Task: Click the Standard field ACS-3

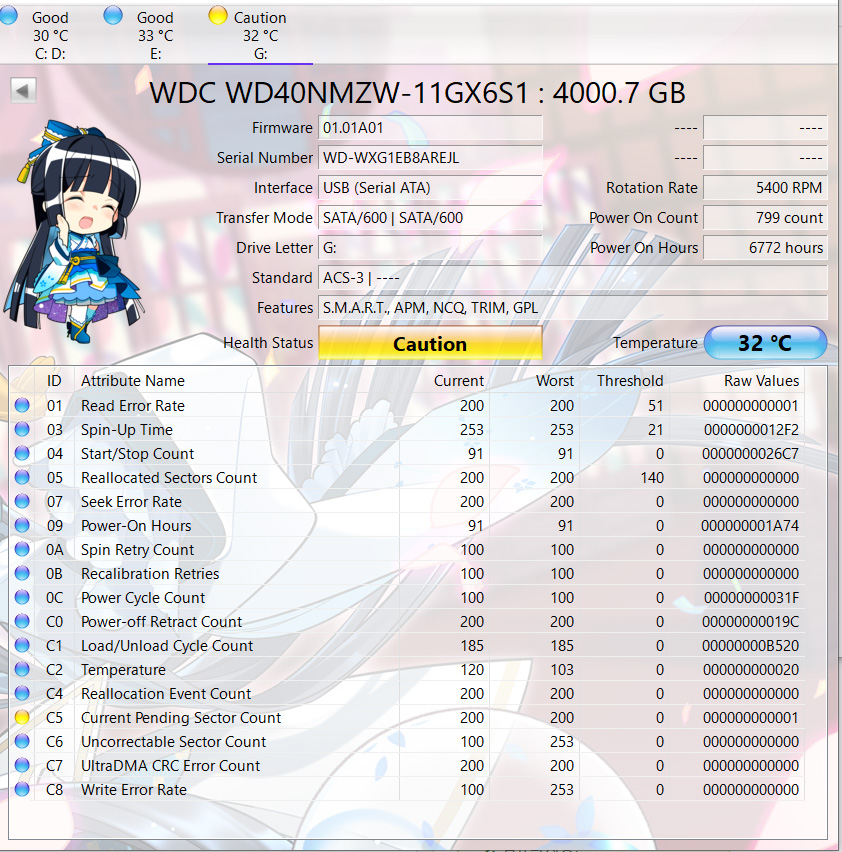Action: point(573,278)
